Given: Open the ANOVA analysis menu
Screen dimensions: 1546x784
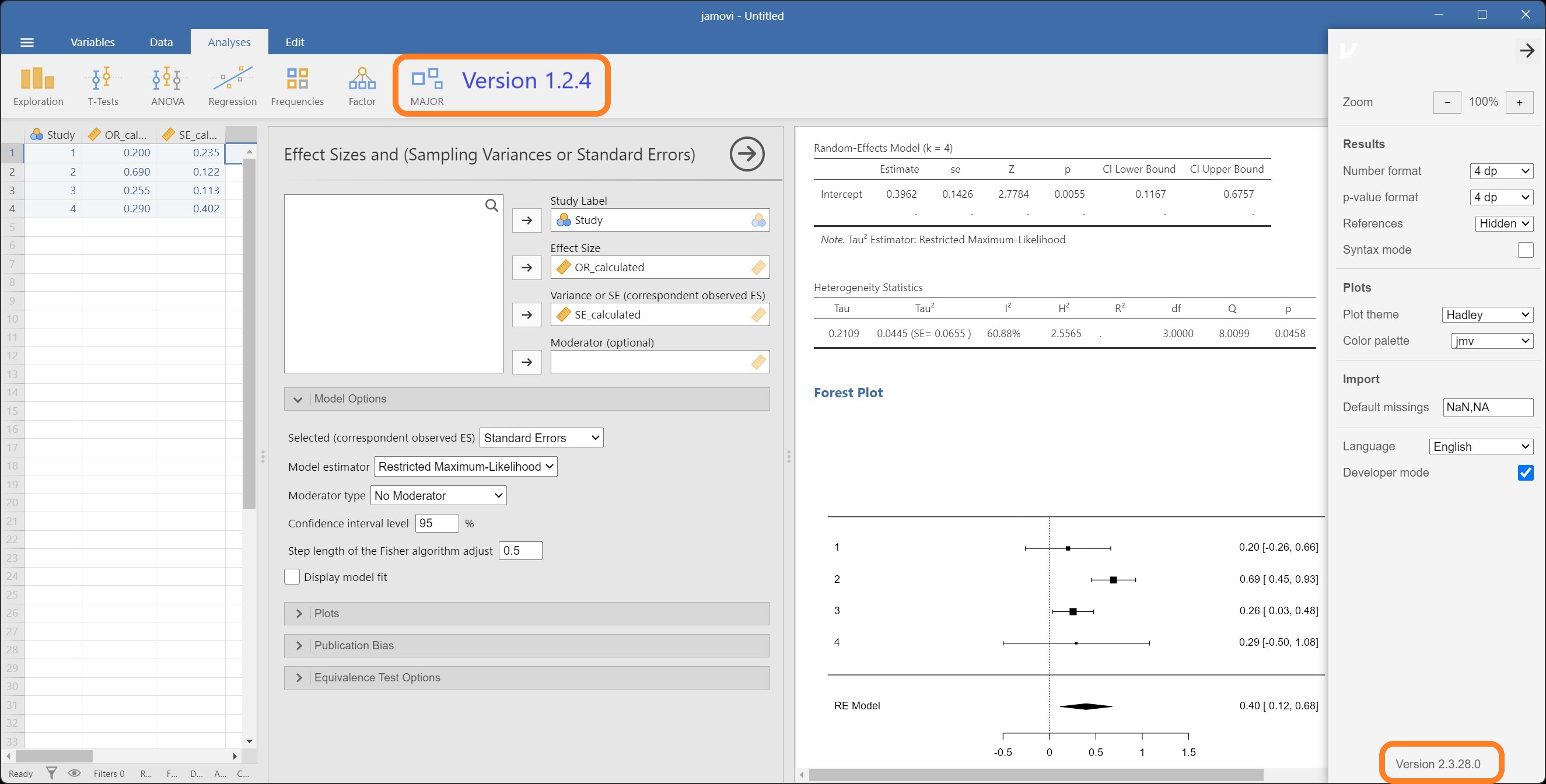Looking at the screenshot, I should [167, 86].
